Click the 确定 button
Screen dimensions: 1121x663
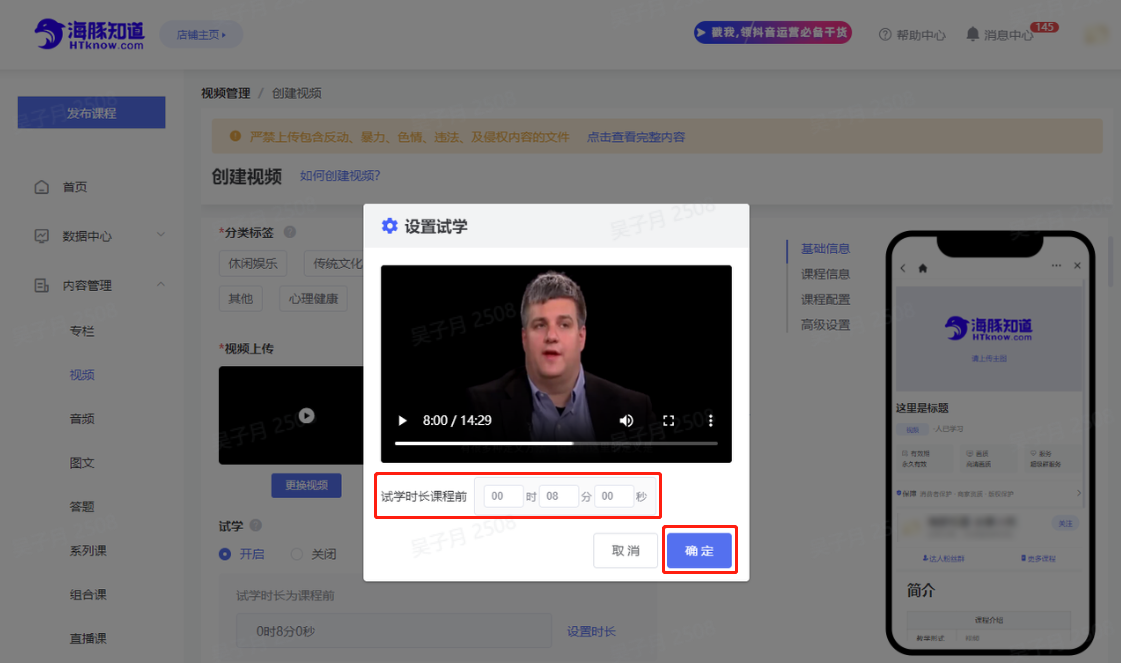(x=699, y=551)
